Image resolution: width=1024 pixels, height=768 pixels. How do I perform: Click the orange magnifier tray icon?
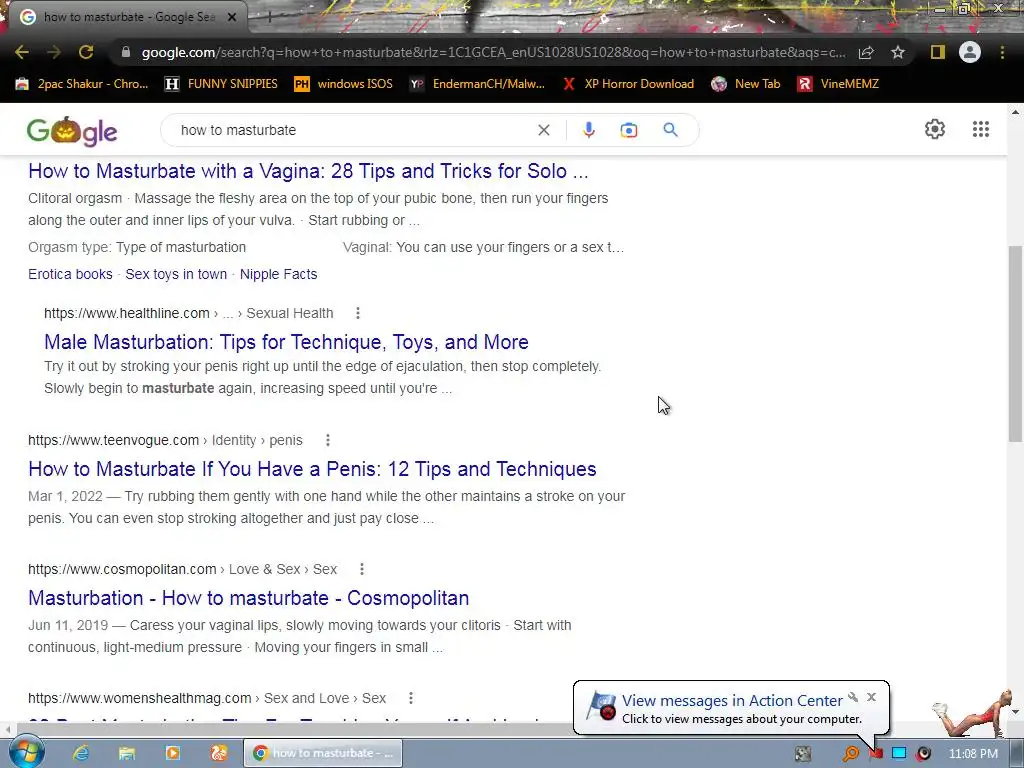click(851, 754)
